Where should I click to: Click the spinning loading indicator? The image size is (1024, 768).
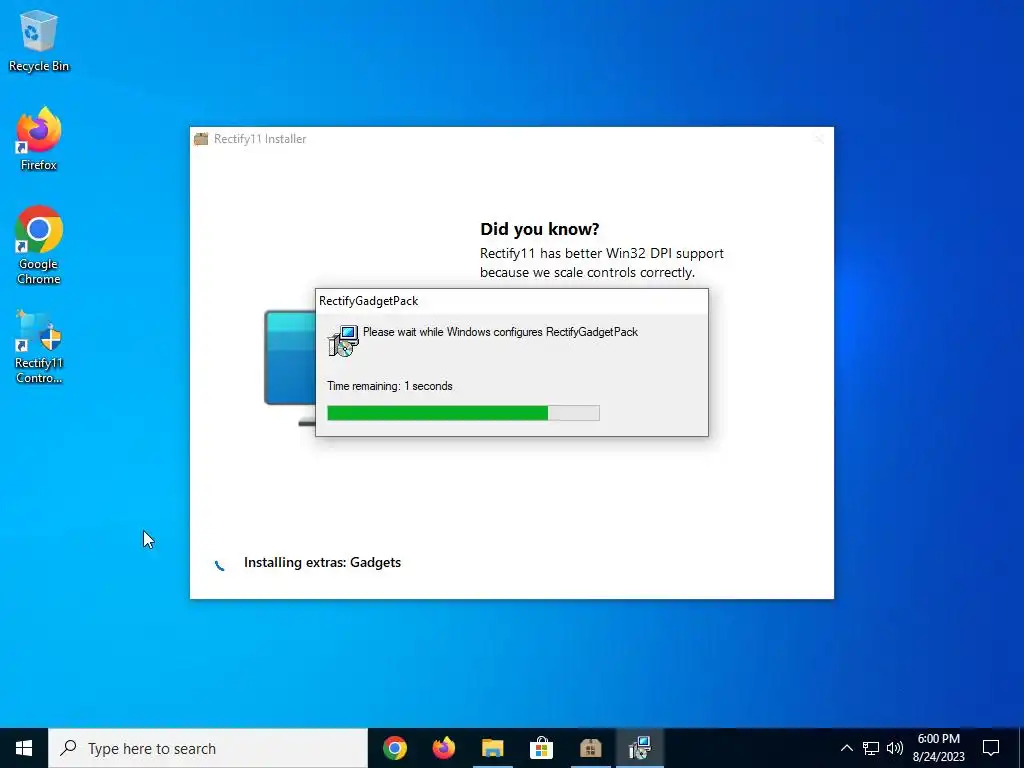(220, 564)
